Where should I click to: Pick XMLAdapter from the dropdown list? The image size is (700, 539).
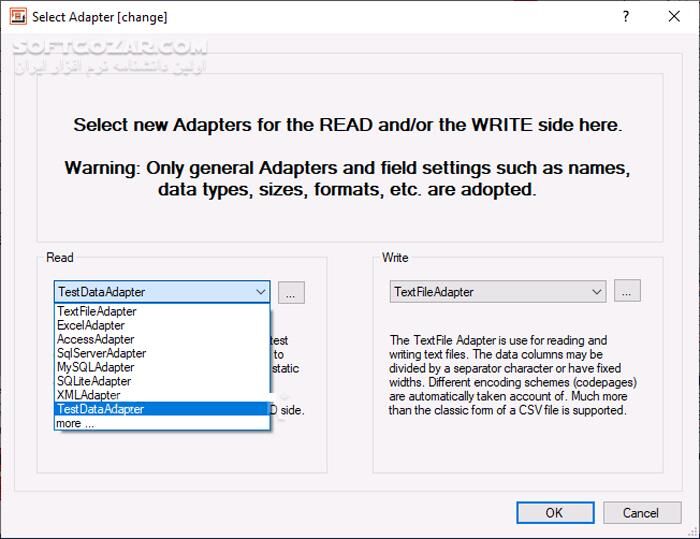89,396
